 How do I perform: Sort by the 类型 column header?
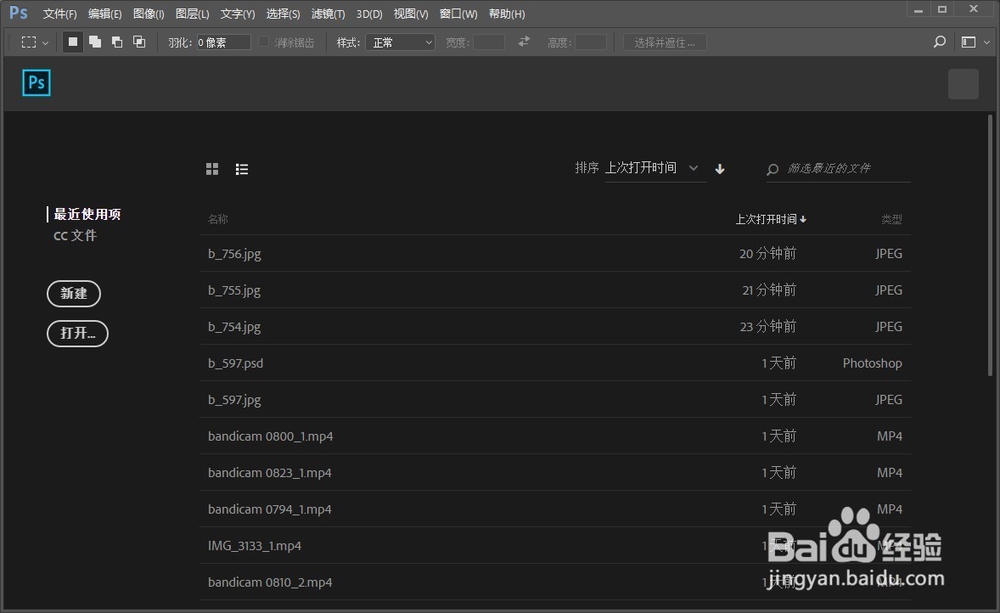point(892,219)
